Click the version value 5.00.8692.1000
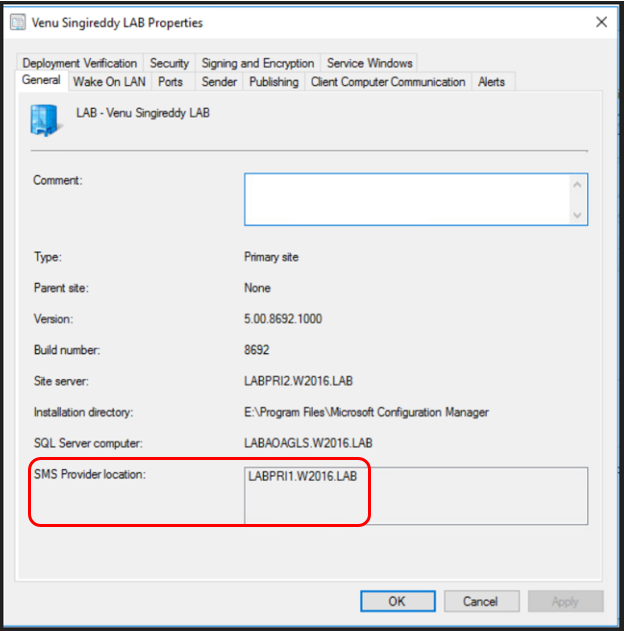 coord(283,319)
